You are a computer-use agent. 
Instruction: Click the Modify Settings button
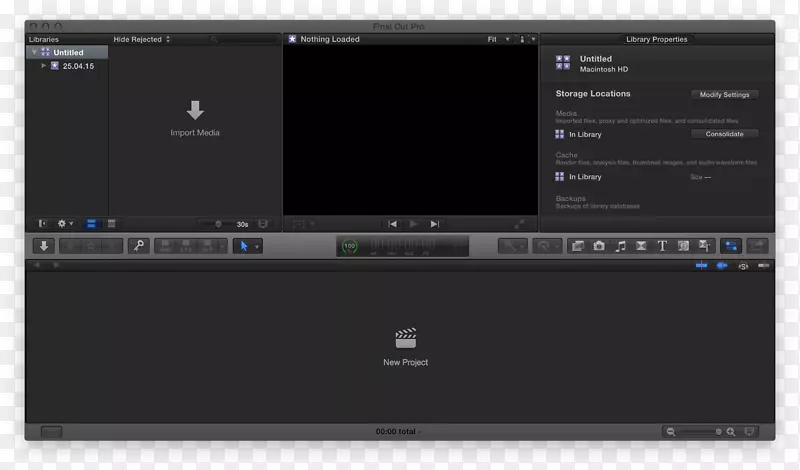724,94
